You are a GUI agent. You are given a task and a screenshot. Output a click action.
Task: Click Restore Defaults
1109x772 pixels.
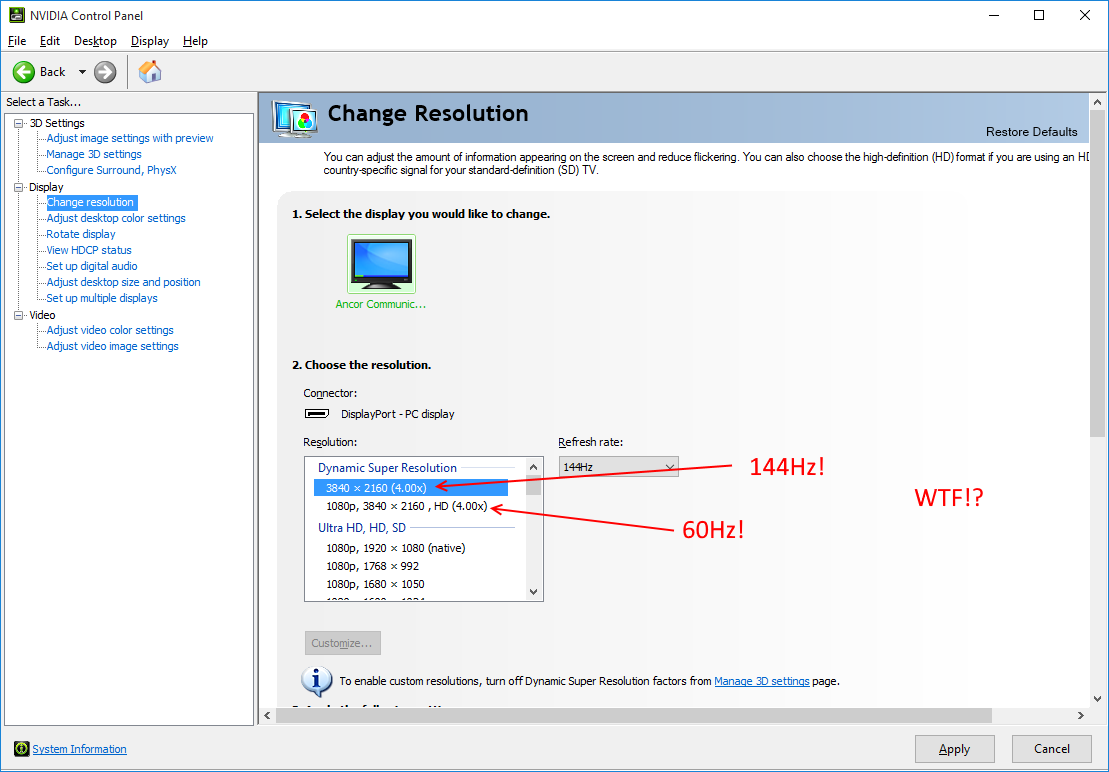1031,132
